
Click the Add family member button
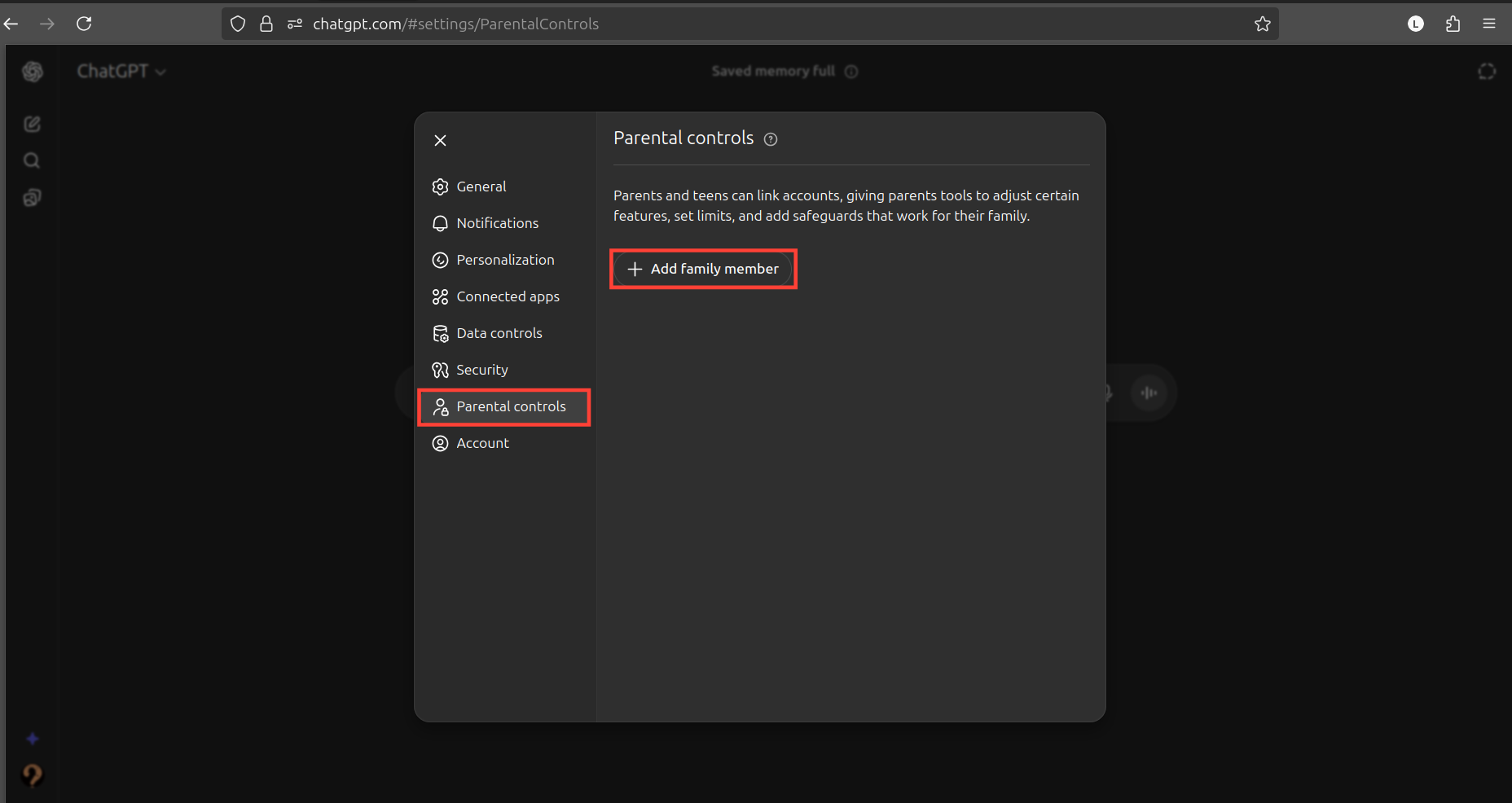click(x=703, y=269)
